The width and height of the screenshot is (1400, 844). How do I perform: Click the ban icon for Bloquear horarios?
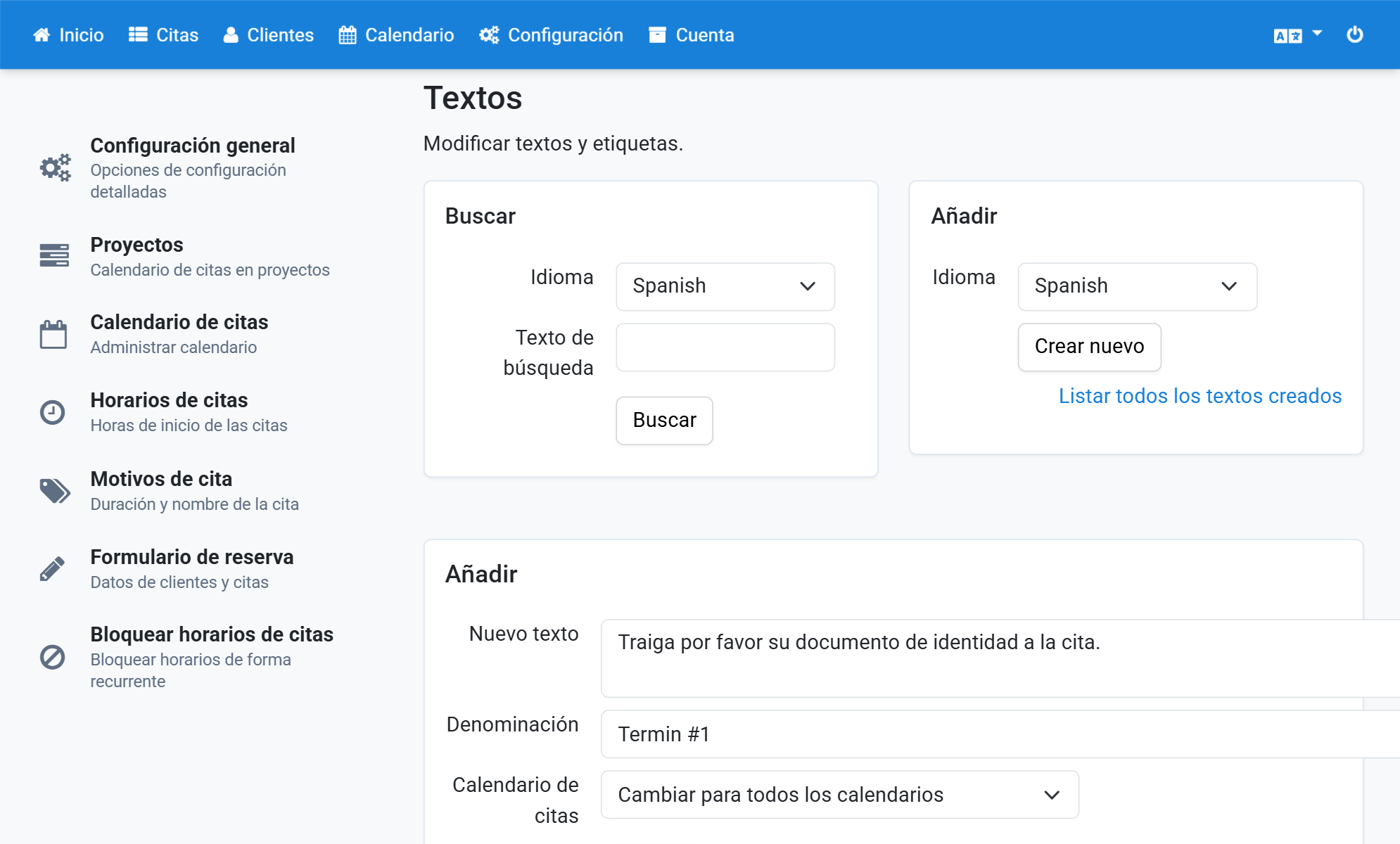click(53, 657)
